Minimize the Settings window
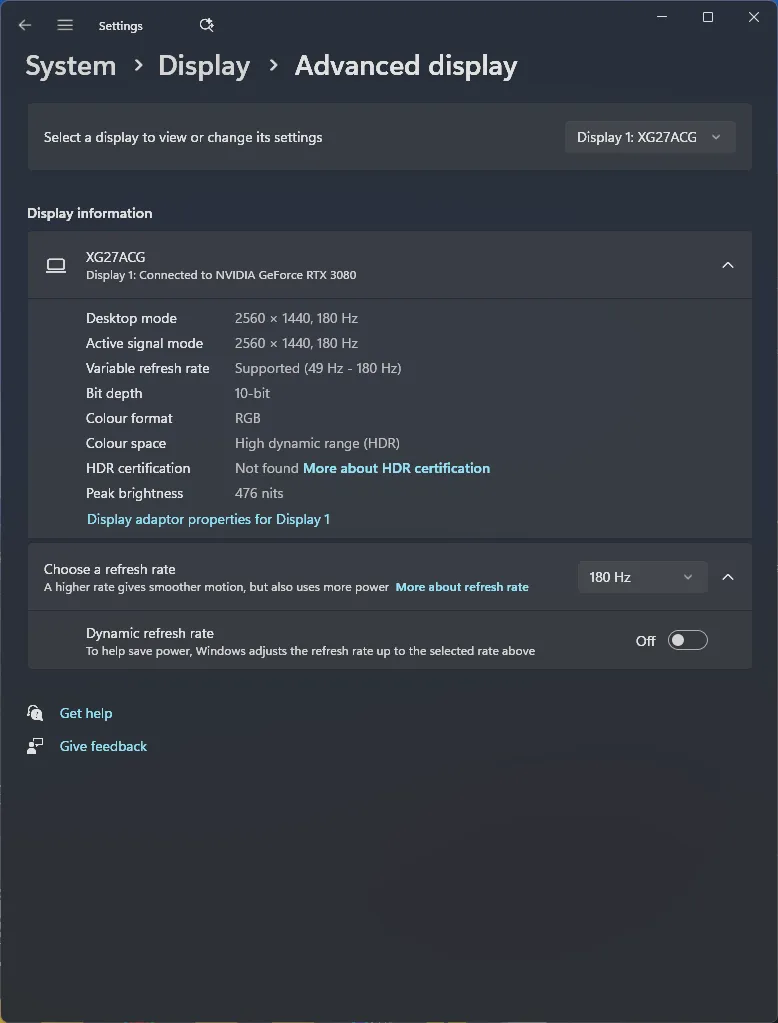 (662, 17)
